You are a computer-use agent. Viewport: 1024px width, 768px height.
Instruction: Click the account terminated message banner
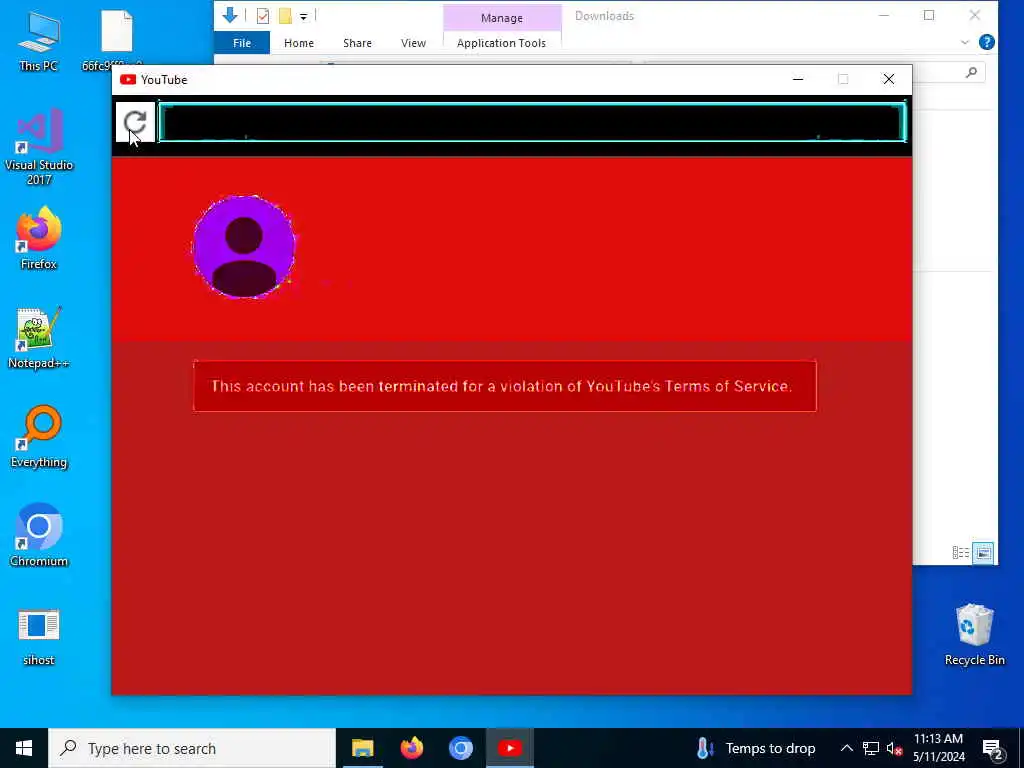[x=504, y=386]
